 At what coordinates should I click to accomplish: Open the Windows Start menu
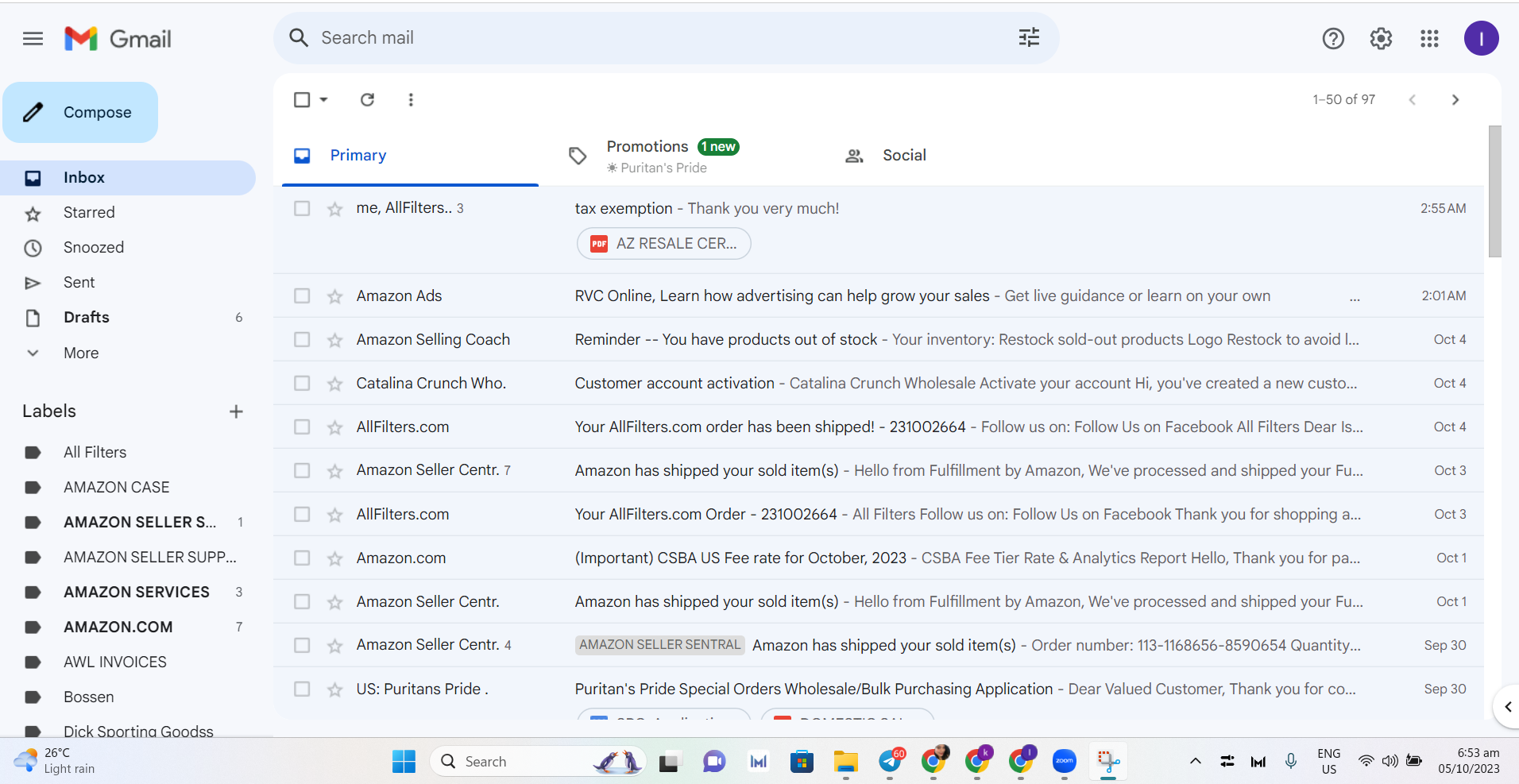(x=404, y=761)
